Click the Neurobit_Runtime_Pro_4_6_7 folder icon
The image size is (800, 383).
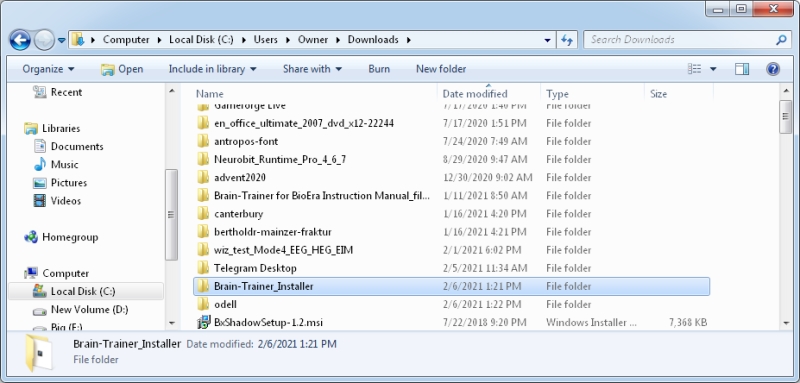click(204, 159)
